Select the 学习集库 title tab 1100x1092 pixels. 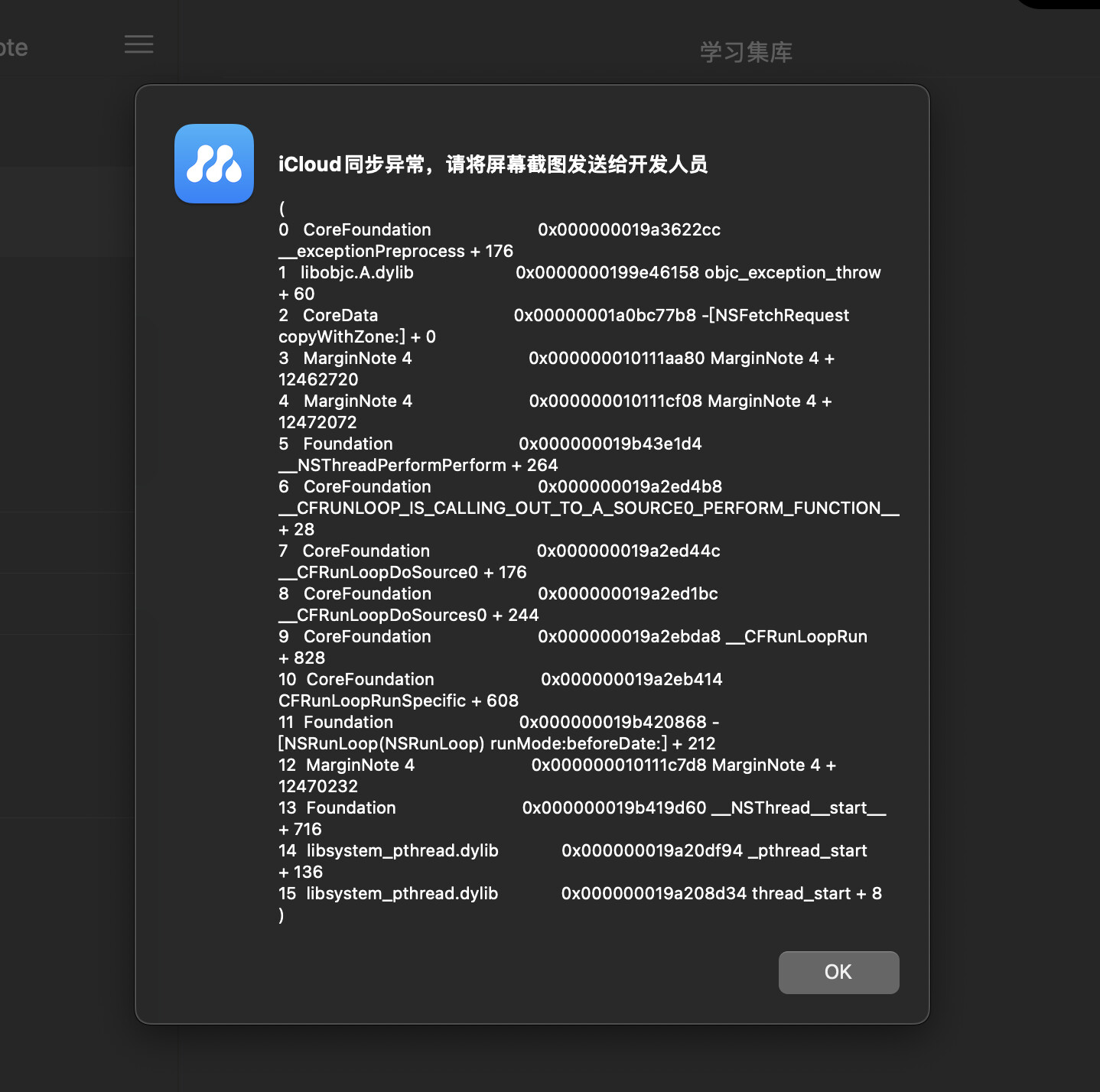click(746, 52)
